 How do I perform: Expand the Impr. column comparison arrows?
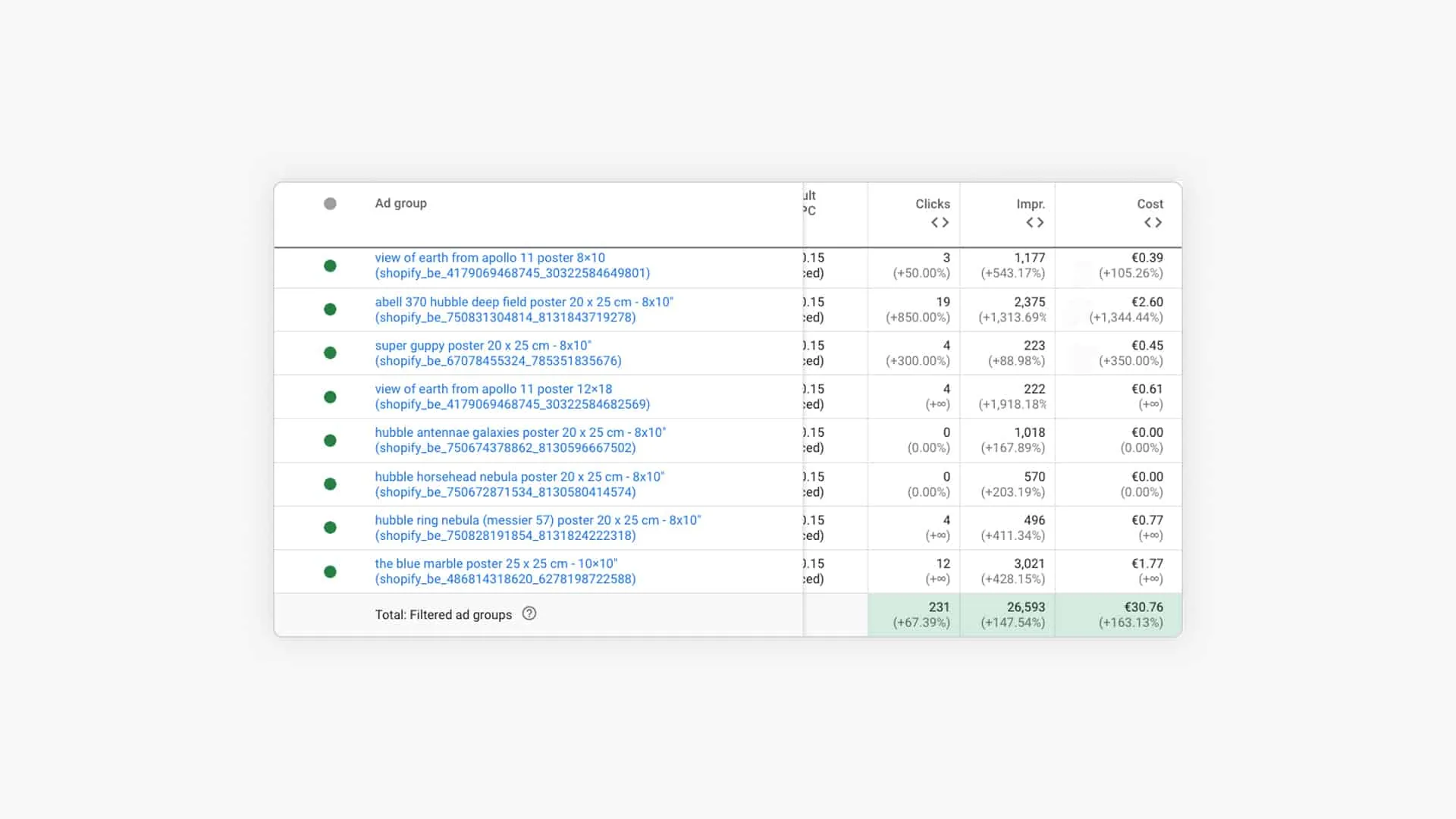(1034, 222)
